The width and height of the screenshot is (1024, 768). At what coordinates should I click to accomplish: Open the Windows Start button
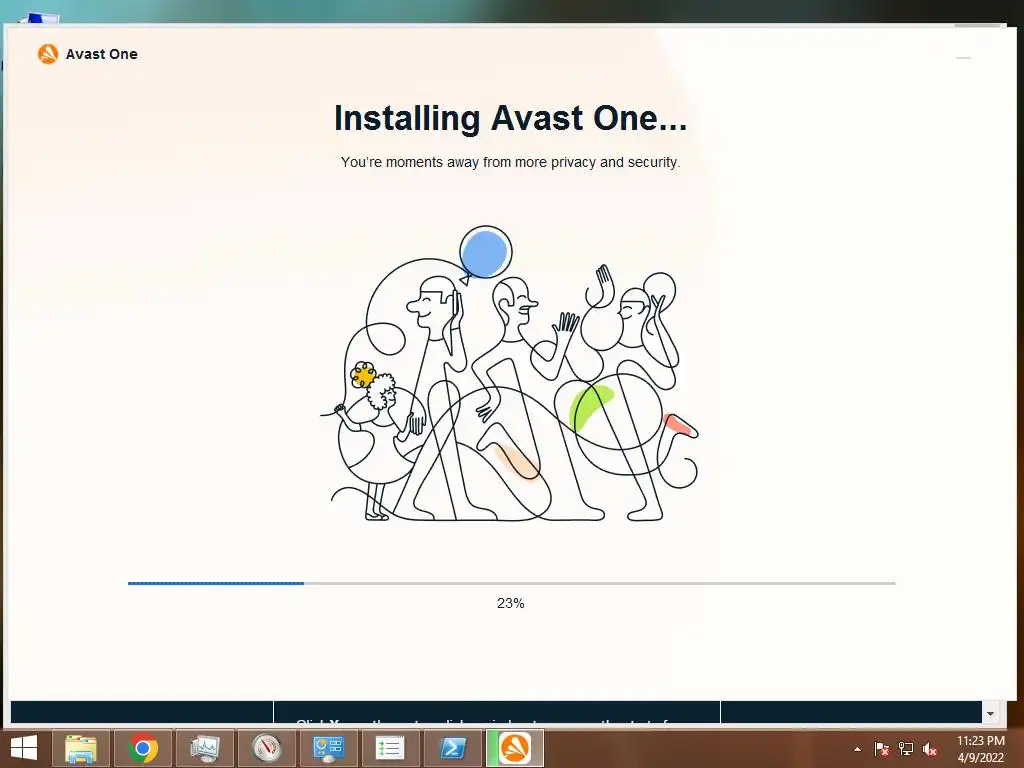pyautogui.click(x=24, y=748)
